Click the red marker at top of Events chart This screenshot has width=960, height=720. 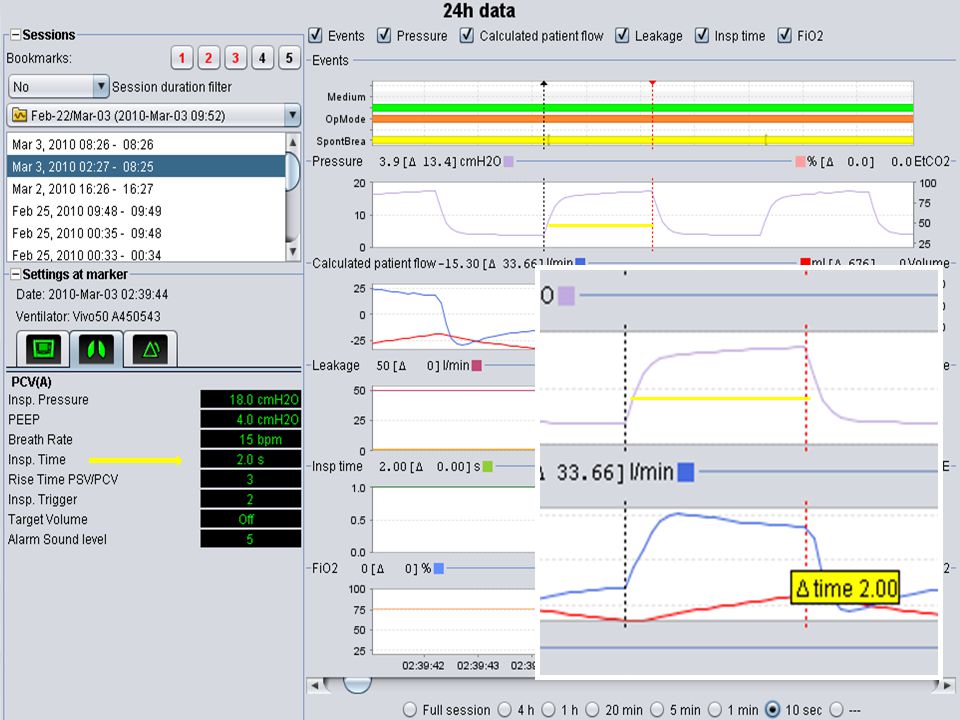click(x=653, y=83)
